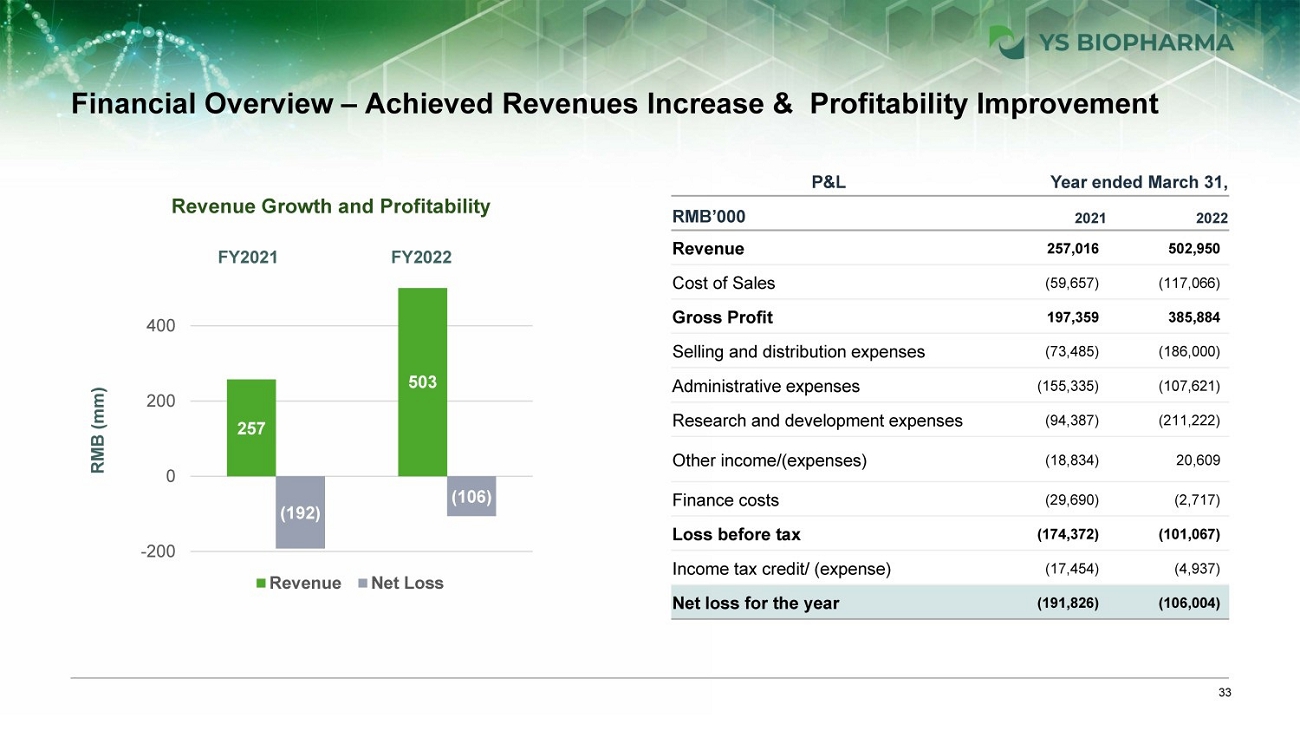This screenshot has width=1300, height=731.
Task: Click the RMB (mm) vertical axis label
Action: [98, 431]
